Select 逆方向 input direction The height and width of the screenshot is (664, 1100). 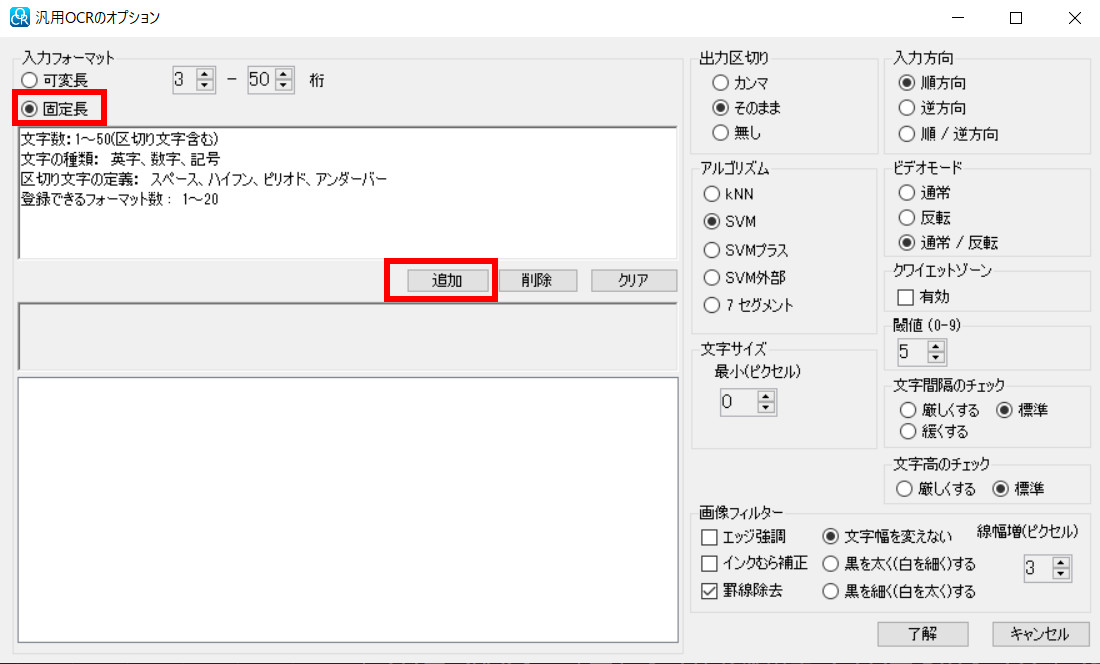point(907,108)
